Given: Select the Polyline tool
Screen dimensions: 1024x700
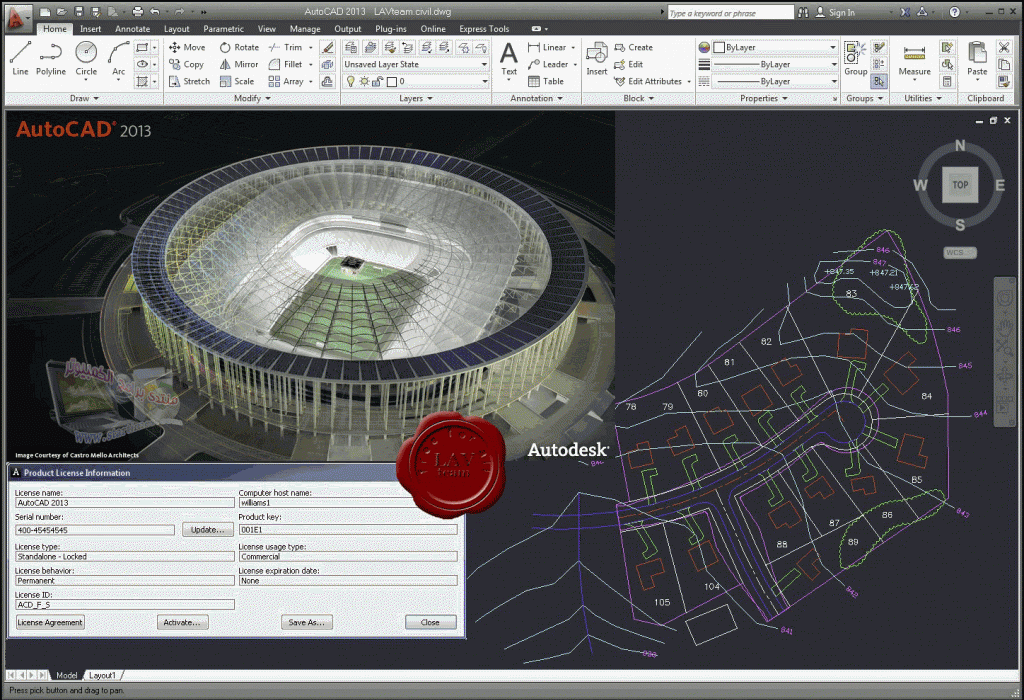Looking at the screenshot, I should click(51, 58).
